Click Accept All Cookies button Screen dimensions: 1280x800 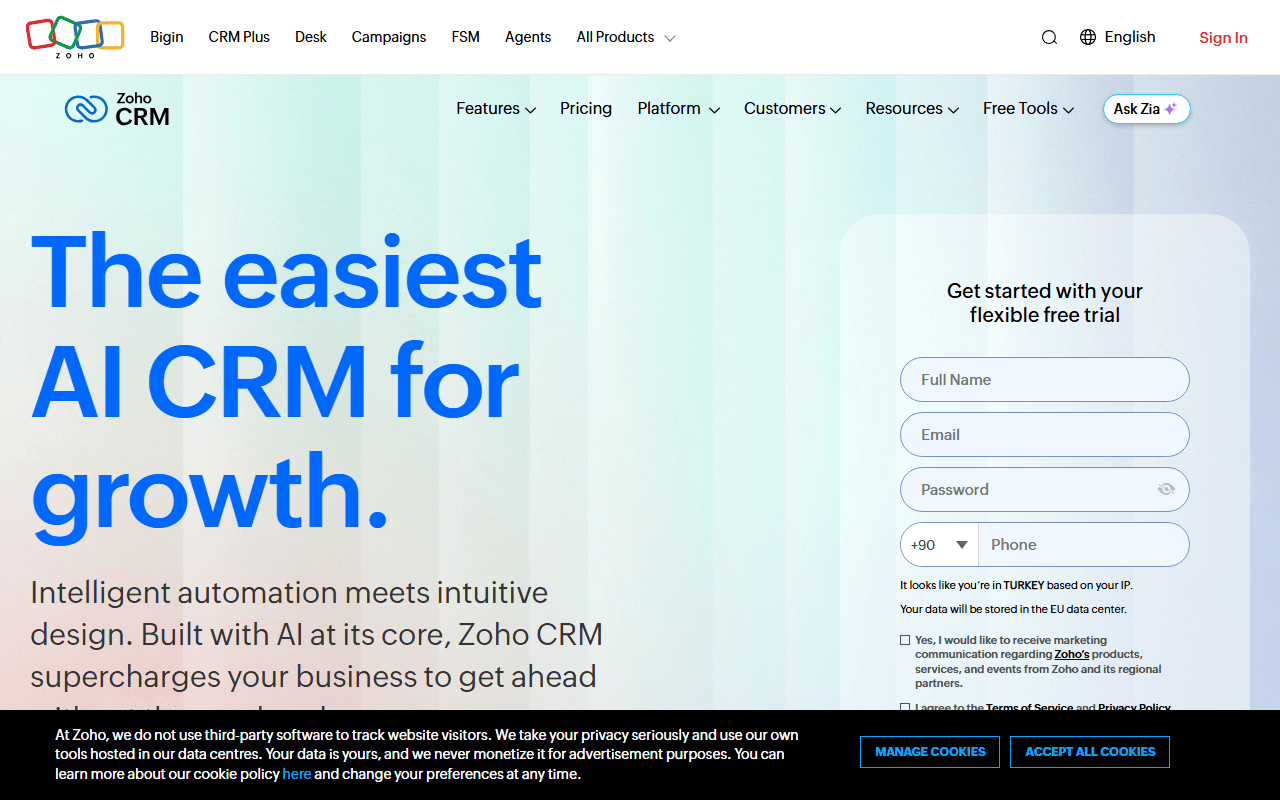pos(1090,752)
